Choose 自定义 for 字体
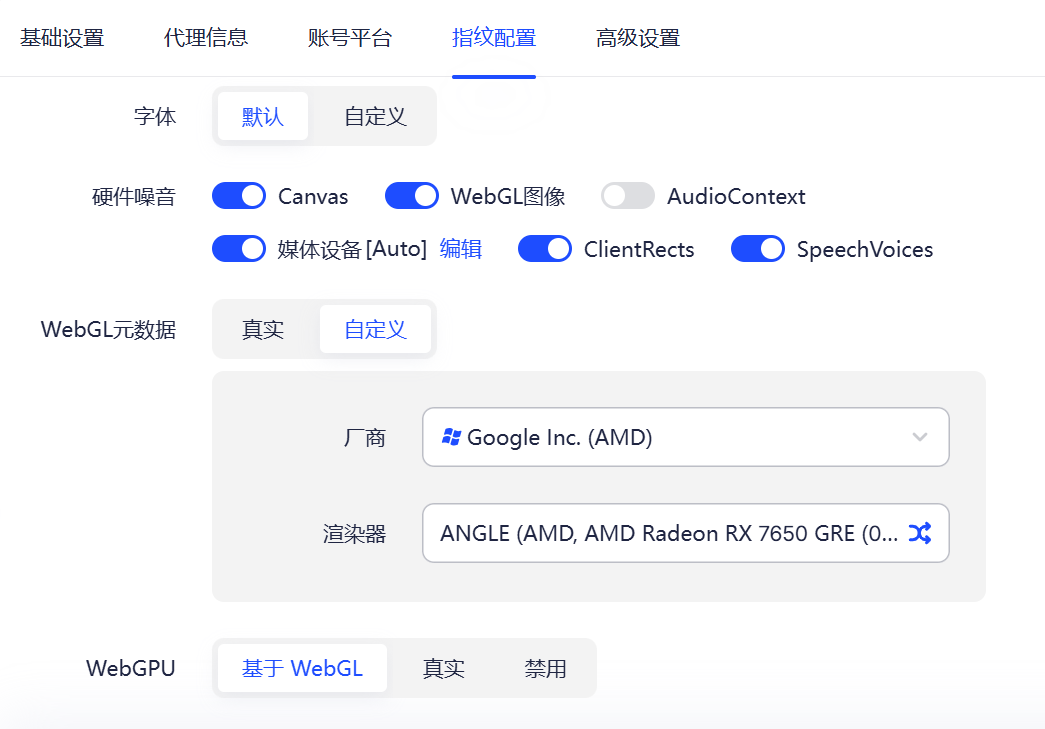The width and height of the screenshot is (1045, 729). click(375, 116)
